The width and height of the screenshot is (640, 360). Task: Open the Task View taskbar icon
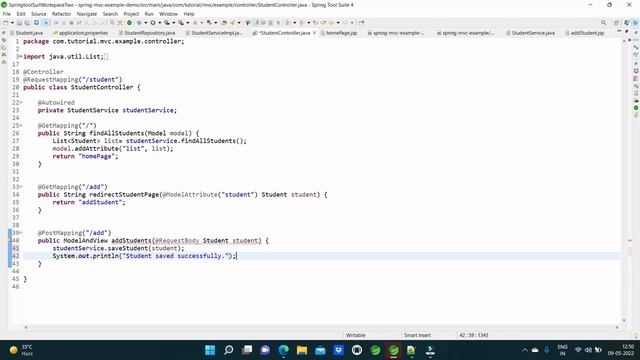pyautogui.click(x=247, y=350)
